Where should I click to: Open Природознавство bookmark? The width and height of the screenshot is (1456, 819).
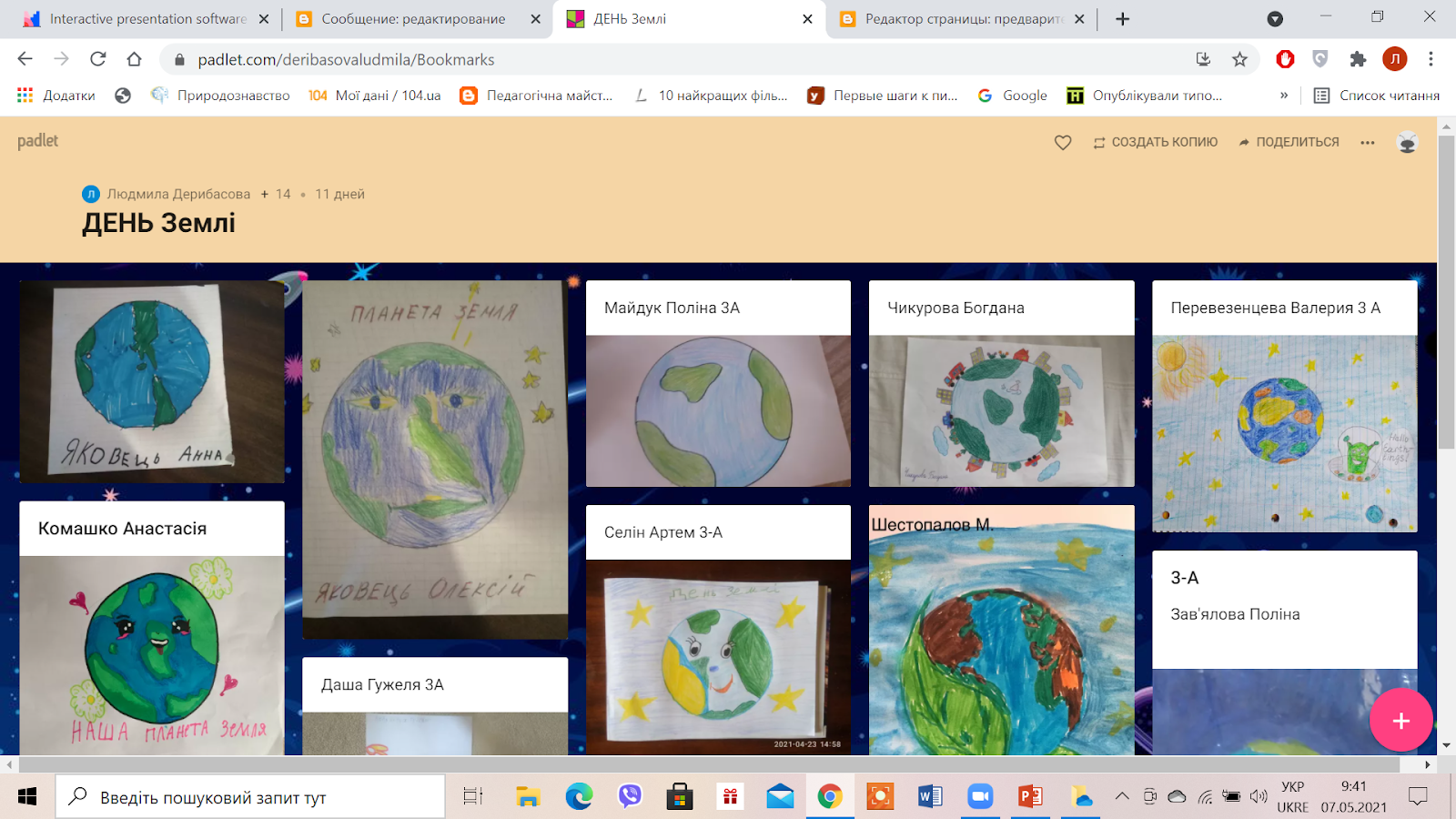(220, 96)
